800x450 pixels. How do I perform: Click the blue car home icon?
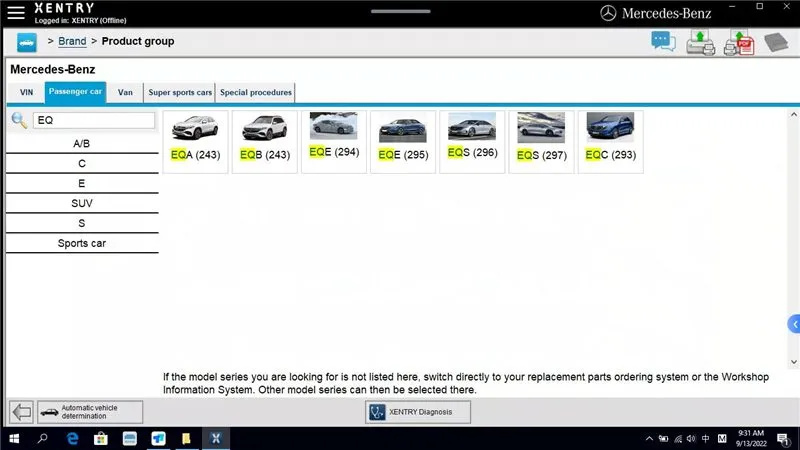point(27,42)
